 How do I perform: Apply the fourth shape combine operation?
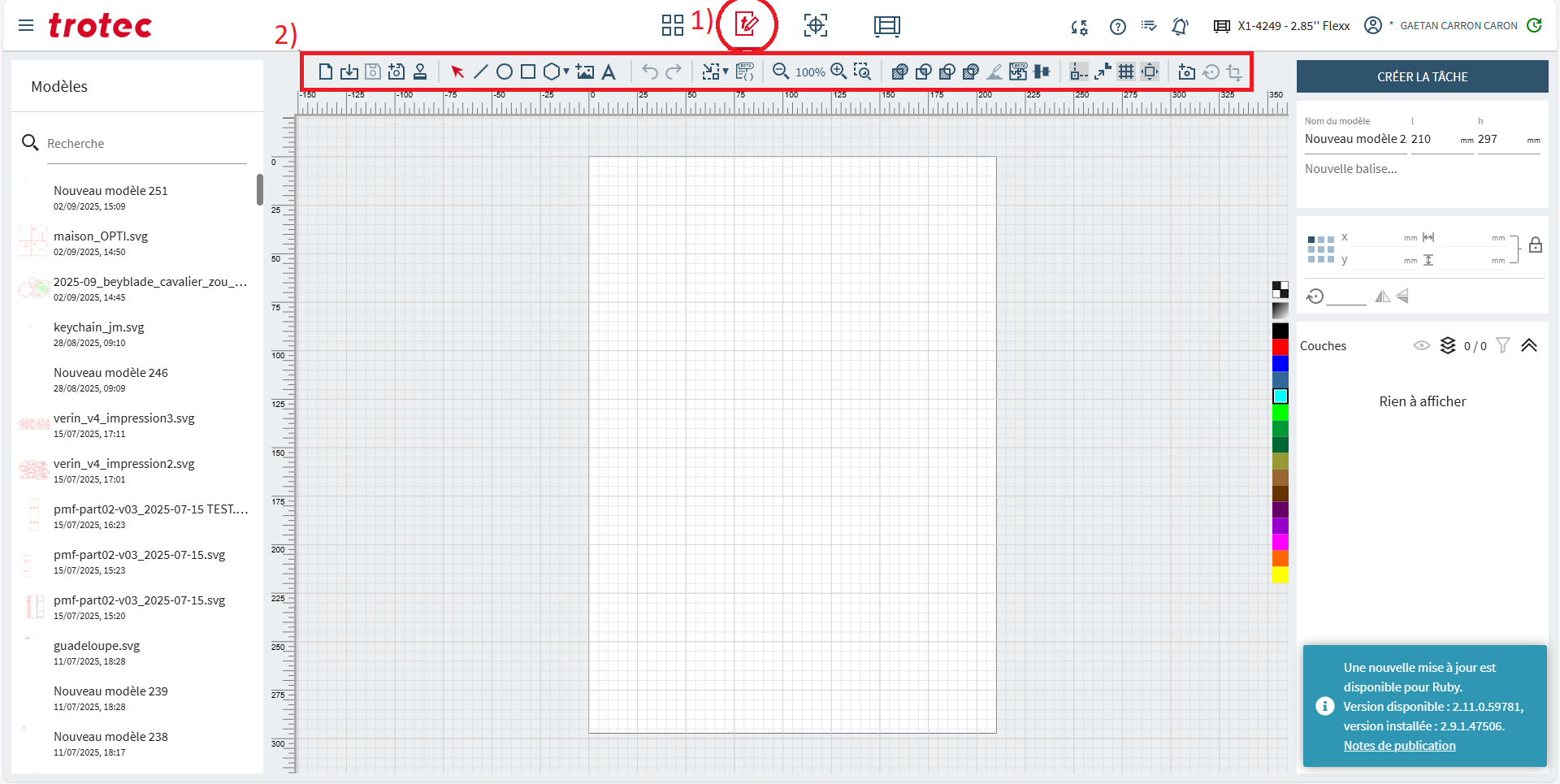970,71
